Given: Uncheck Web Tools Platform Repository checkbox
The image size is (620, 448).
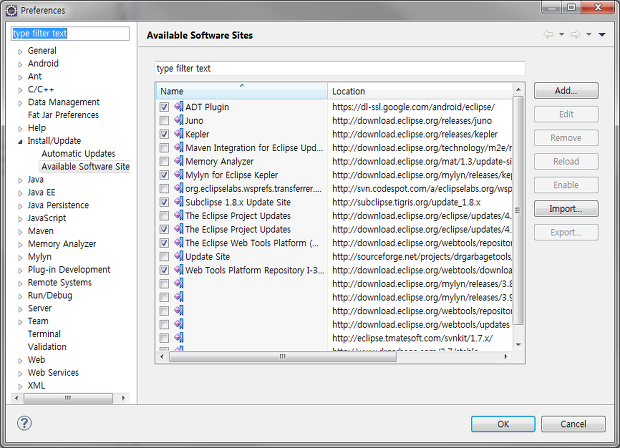Looking at the screenshot, I should click(164, 270).
